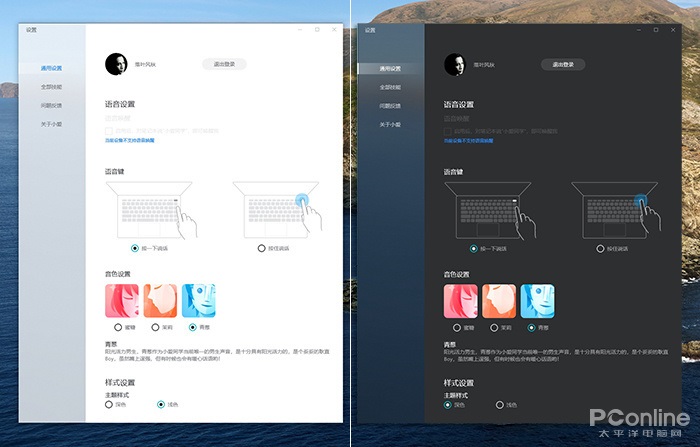Tick the voice wake-up checkbox in light window
Screen dimensions: 700x447
coord(108,131)
